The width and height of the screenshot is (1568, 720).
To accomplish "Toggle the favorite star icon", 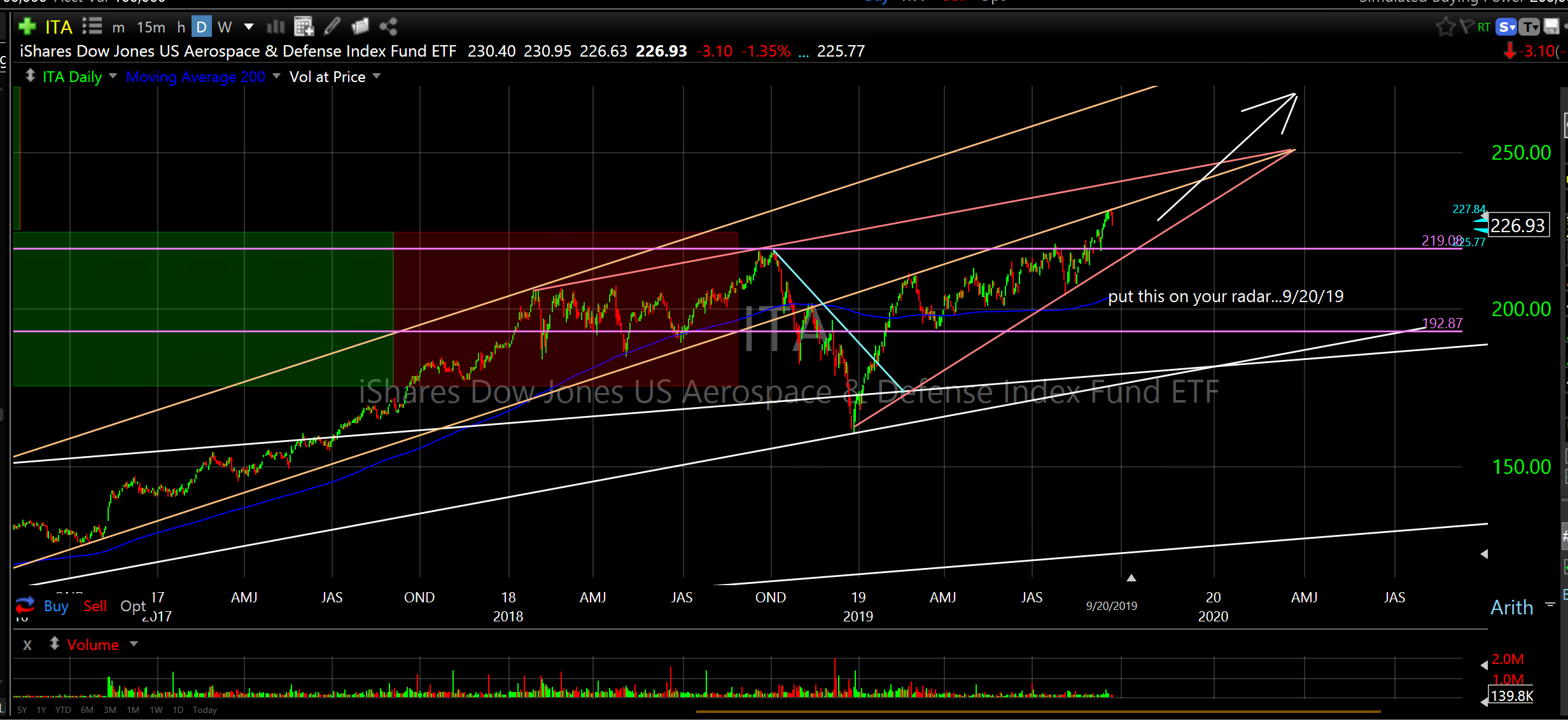I will tap(1445, 27).
